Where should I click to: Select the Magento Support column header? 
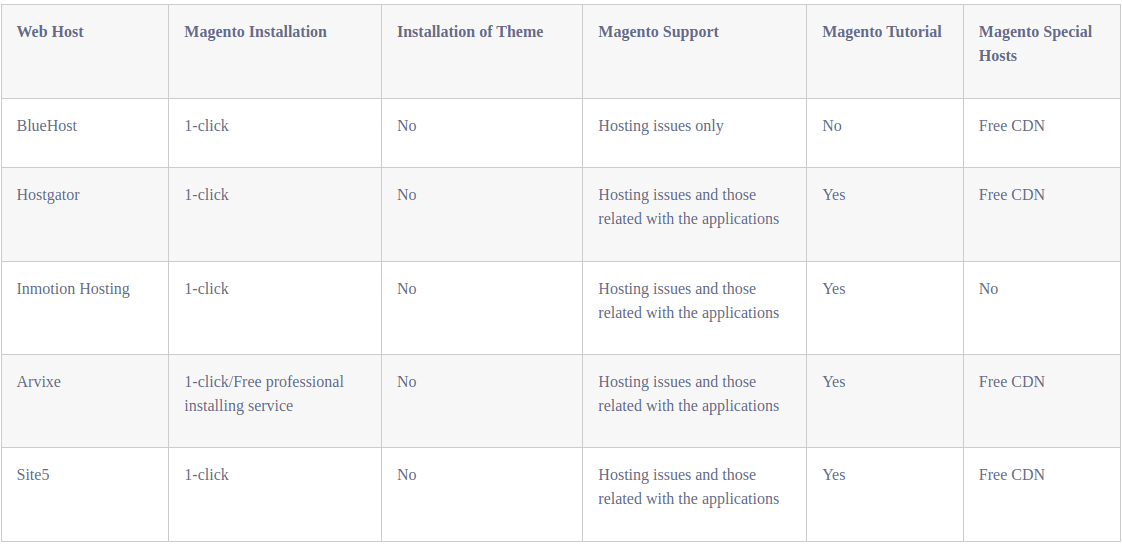coord(658,32)
